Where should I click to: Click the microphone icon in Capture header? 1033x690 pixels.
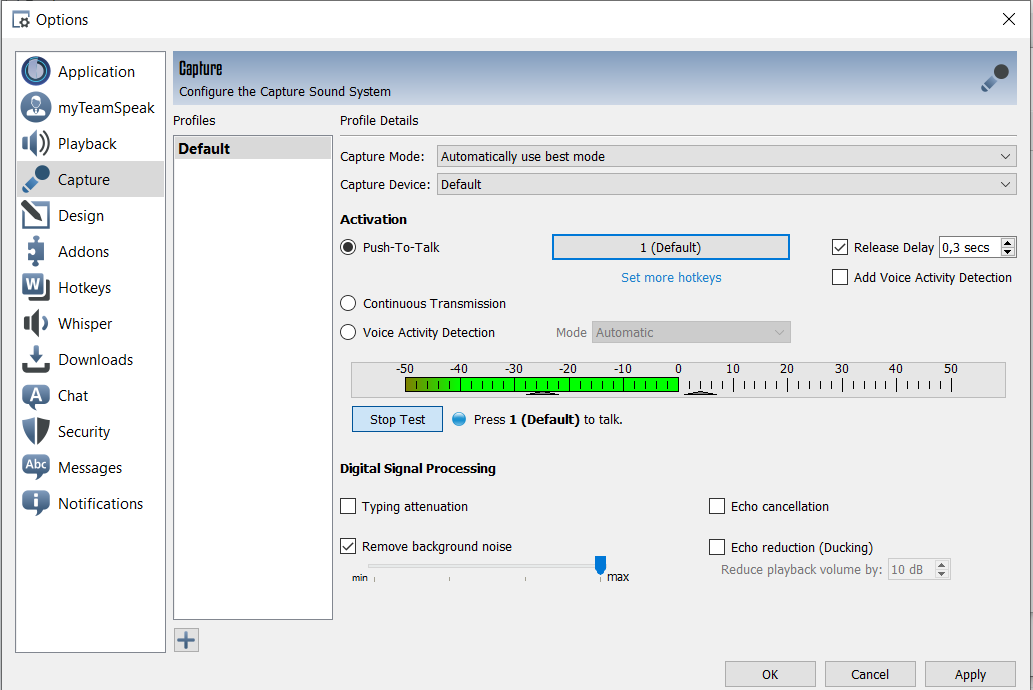point(995,77)
